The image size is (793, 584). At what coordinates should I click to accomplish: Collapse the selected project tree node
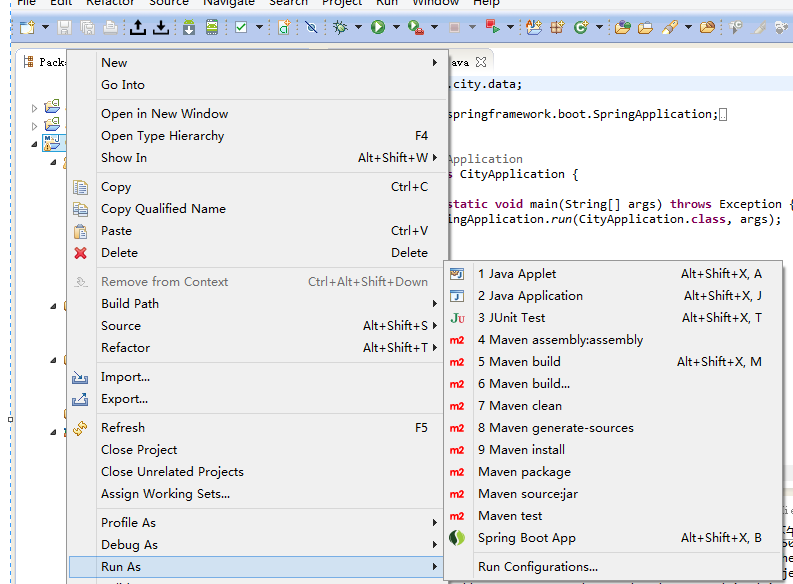point(34,145)
